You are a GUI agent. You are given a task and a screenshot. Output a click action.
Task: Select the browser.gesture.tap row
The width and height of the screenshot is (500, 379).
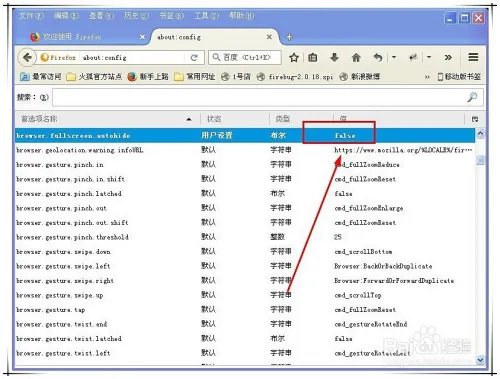click(x=245, y=310)
